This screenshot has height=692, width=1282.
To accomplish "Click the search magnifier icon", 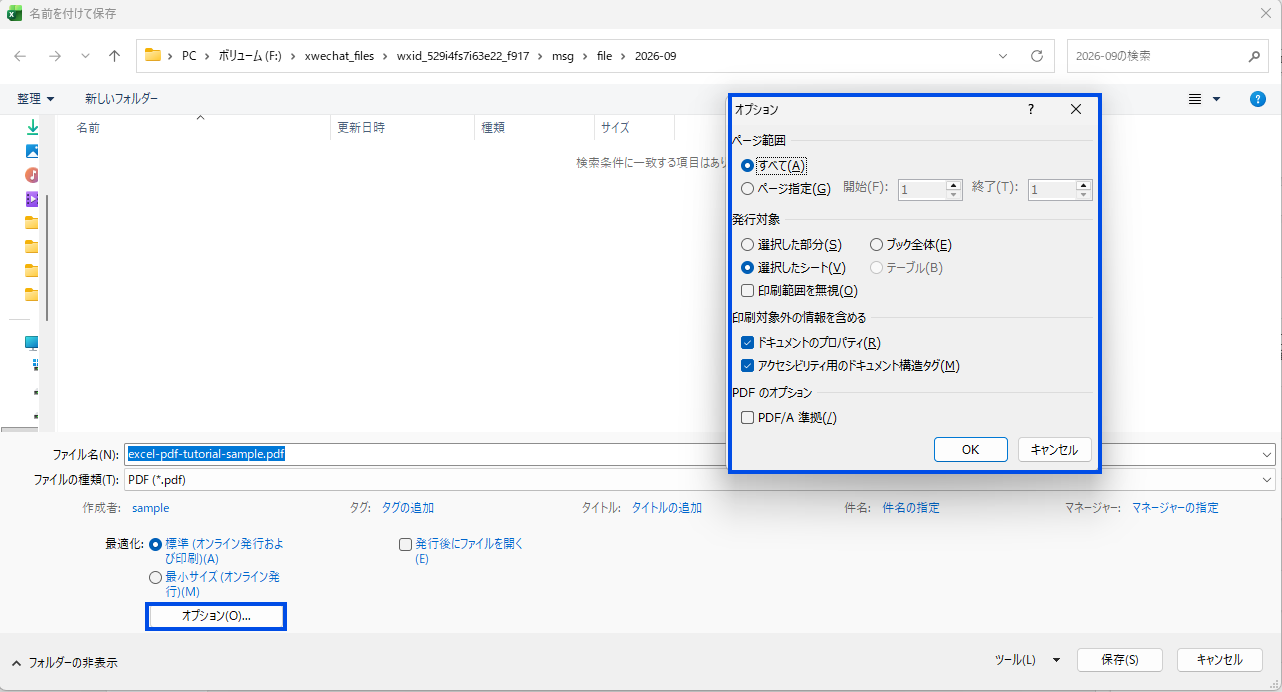I will (1254, 56).
